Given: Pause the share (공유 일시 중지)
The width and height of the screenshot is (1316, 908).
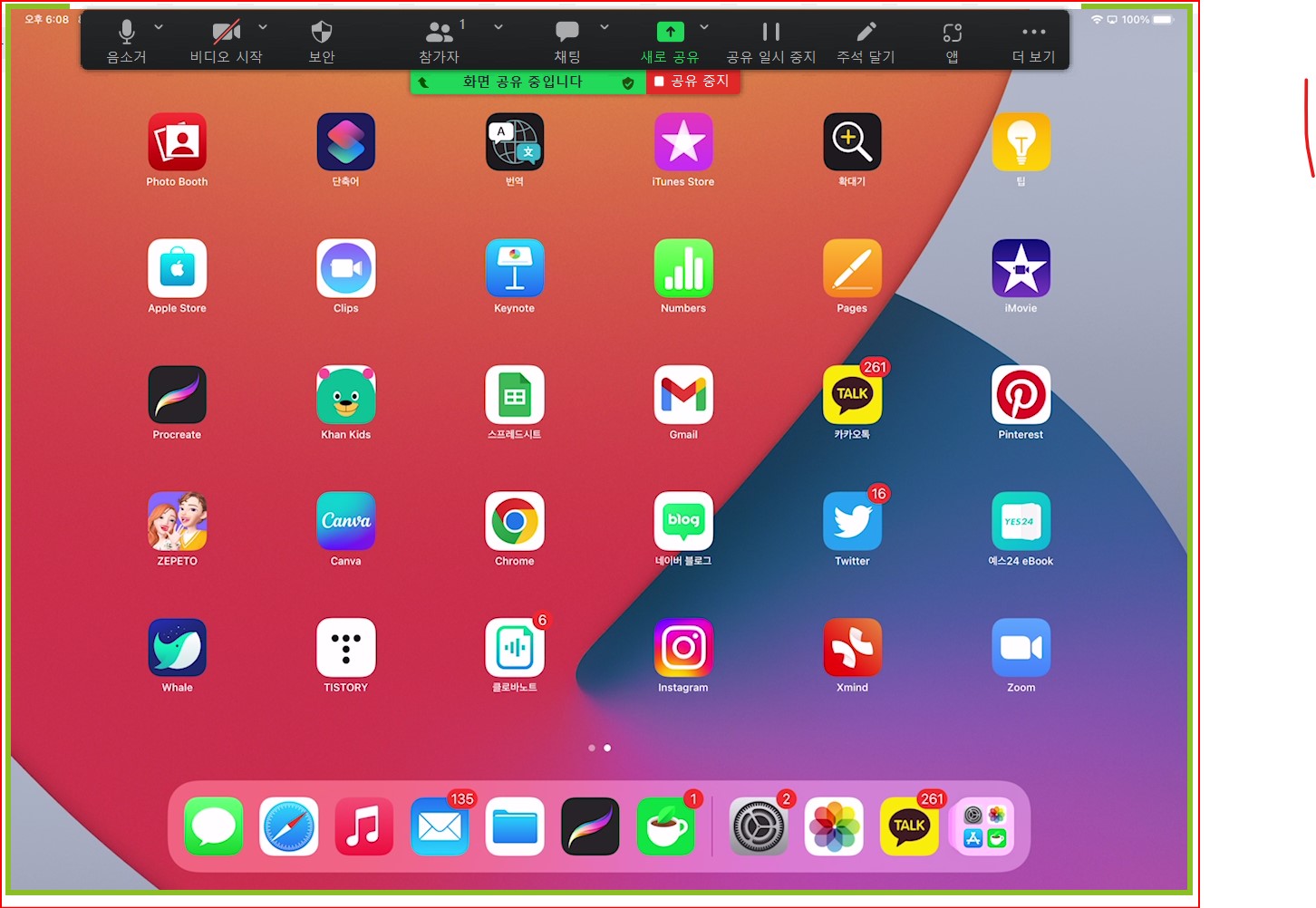Looking at the screenshot, I should tap(771, 42).
